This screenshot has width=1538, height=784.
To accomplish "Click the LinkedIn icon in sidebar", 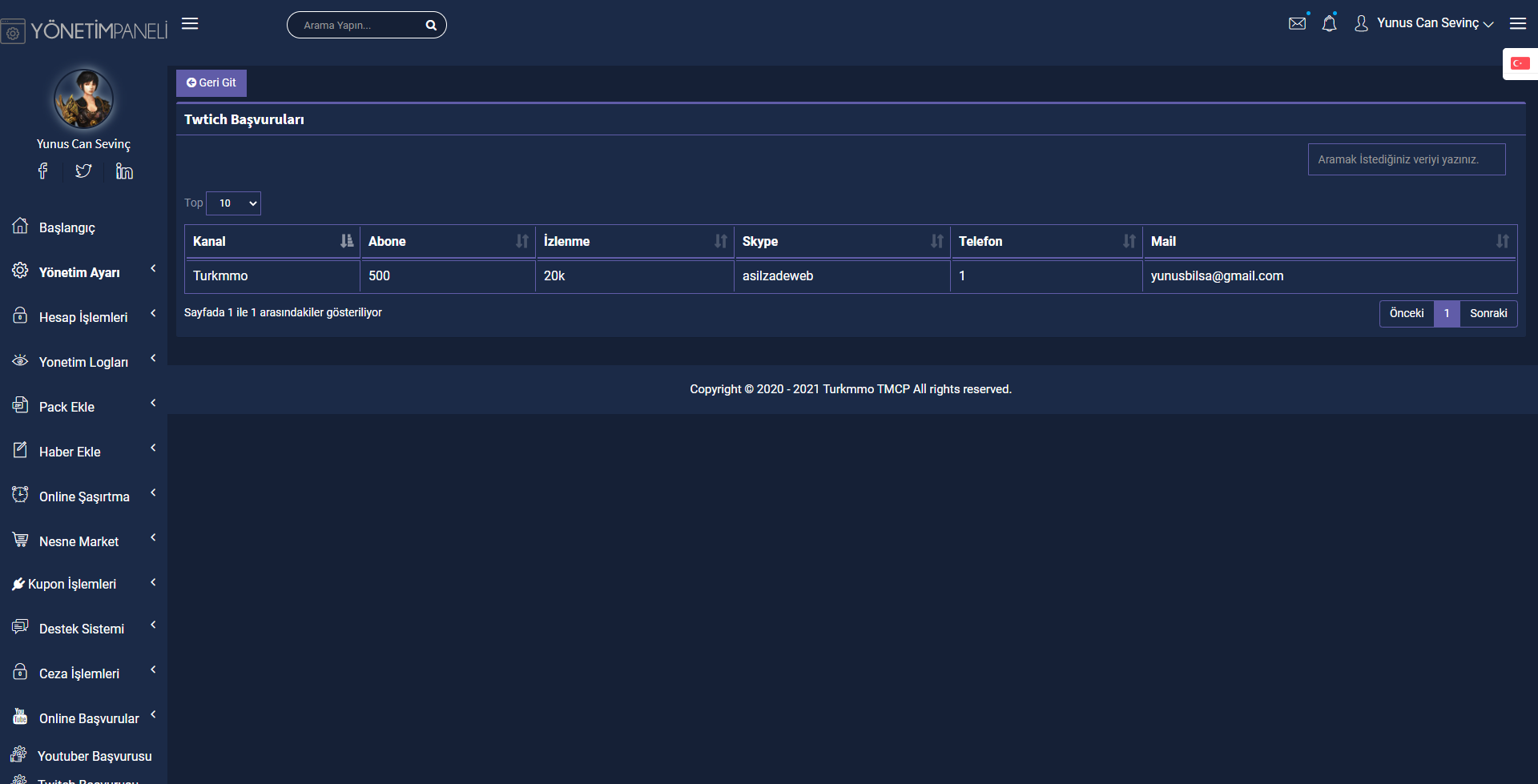I will (x=124, y=171).
